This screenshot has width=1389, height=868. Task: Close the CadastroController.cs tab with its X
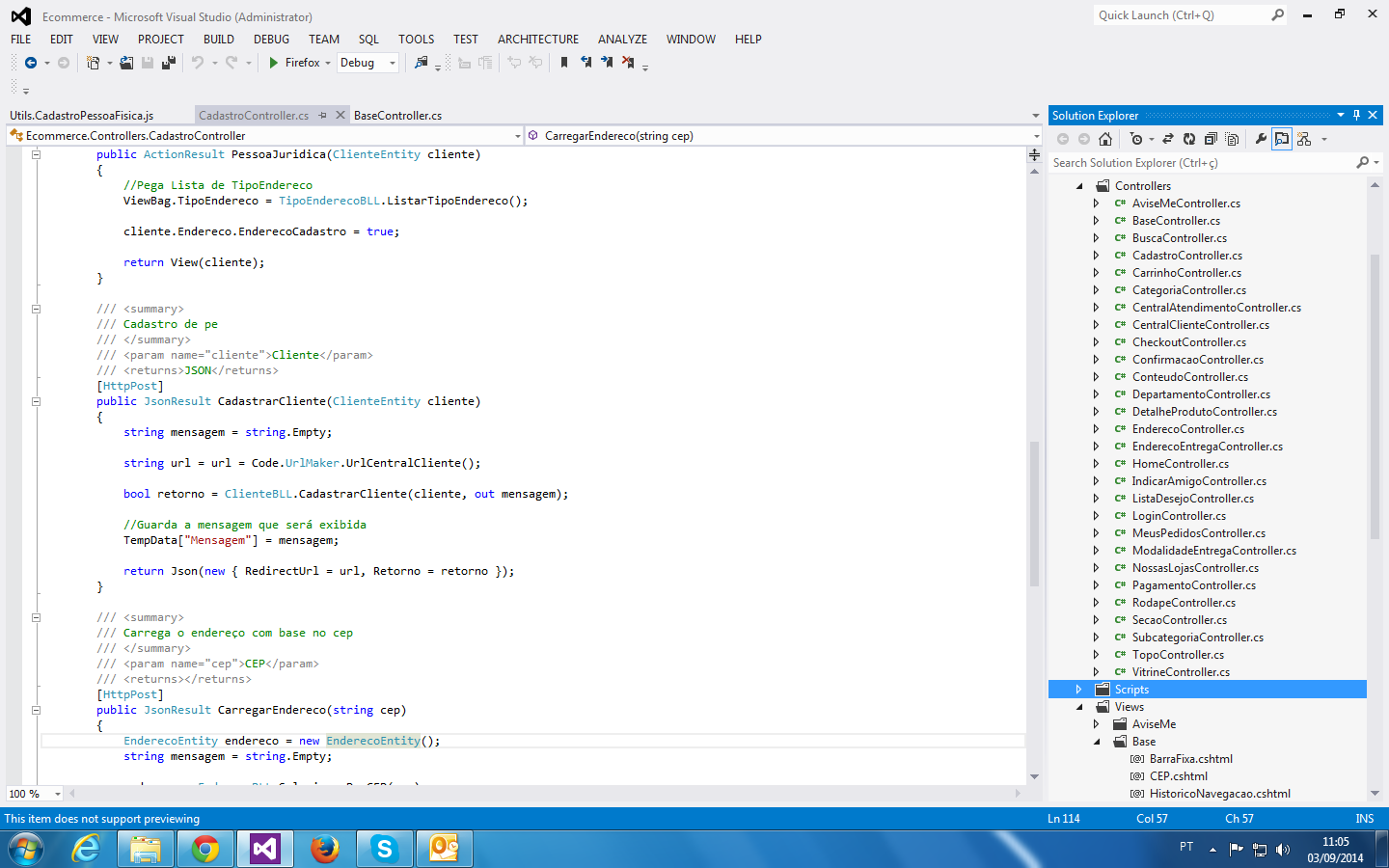point(340,115)
